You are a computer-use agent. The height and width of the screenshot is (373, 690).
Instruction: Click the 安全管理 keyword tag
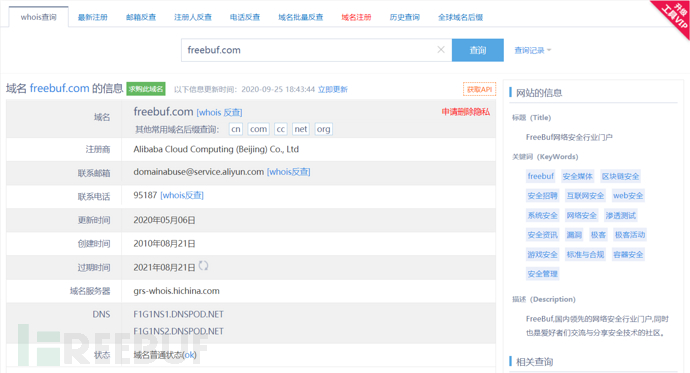542,274
